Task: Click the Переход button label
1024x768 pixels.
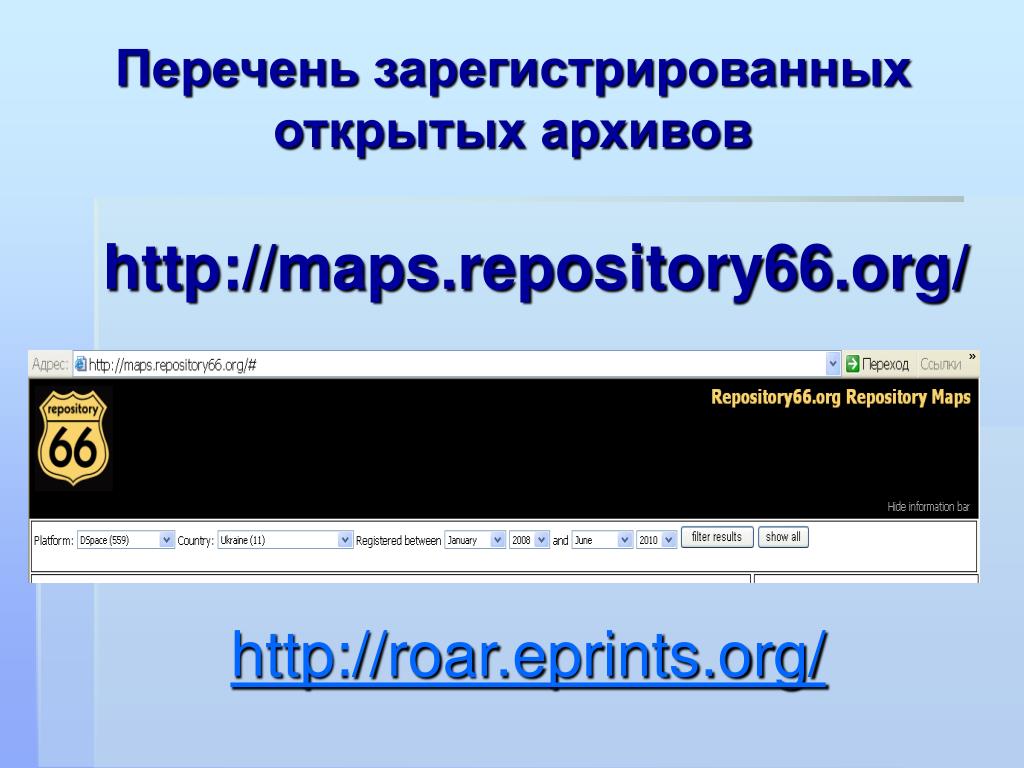Action: [x=885, y=364]
